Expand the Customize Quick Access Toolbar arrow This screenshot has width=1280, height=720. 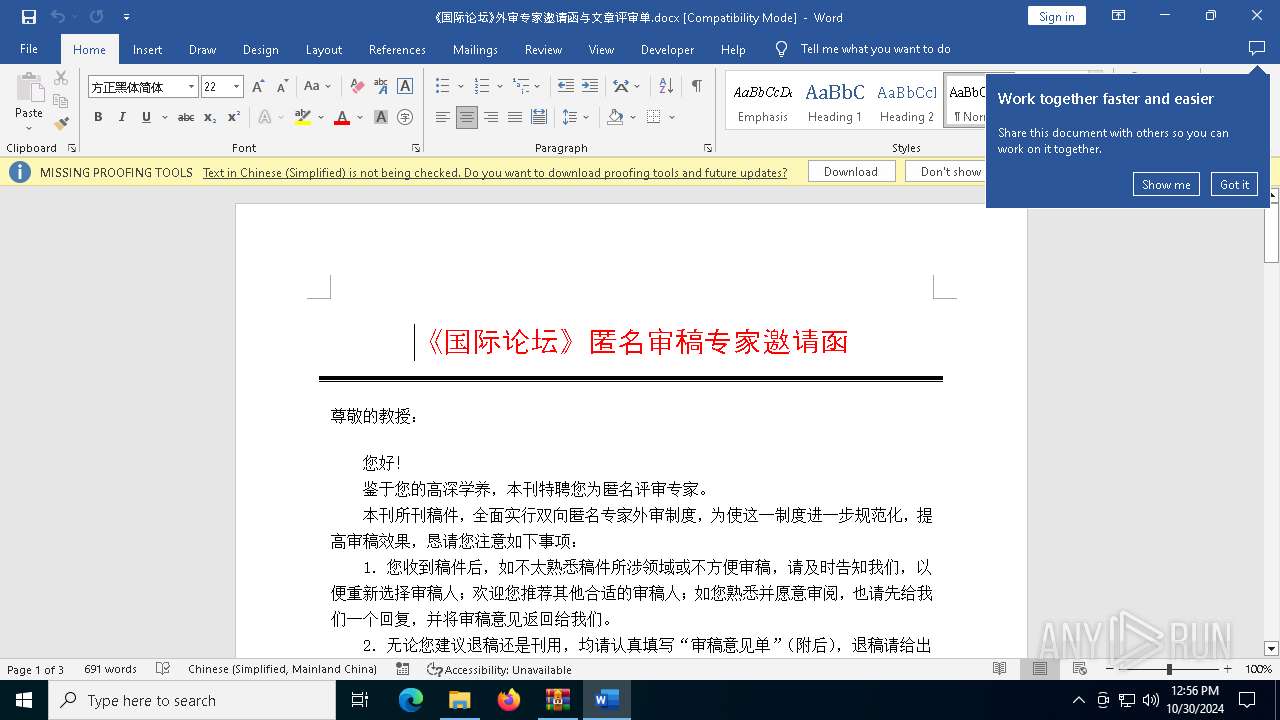(x=126, y=17)
